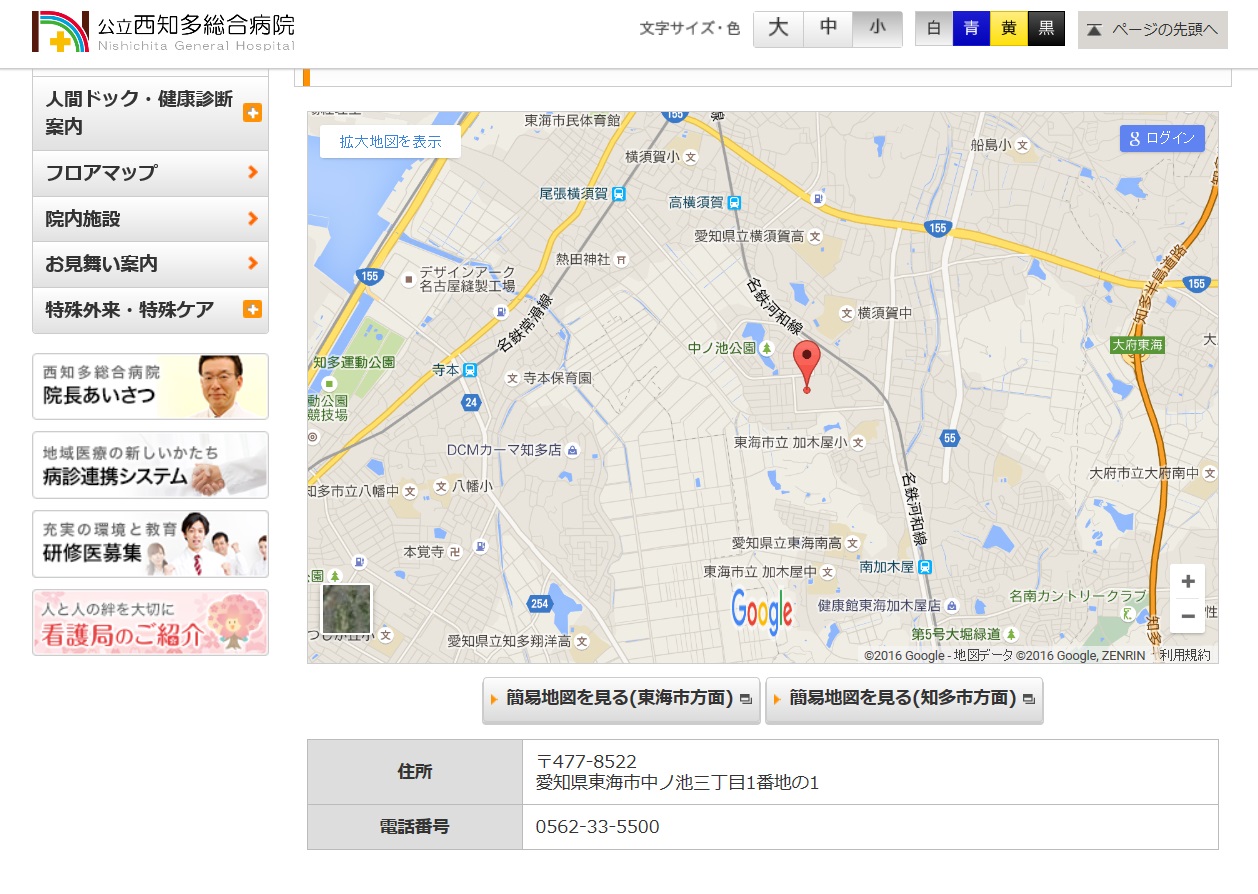Click the 尾張横須賀 train station icon
Image resolution: width=1258 pixels, height=894 pixels.
point(620,194)
